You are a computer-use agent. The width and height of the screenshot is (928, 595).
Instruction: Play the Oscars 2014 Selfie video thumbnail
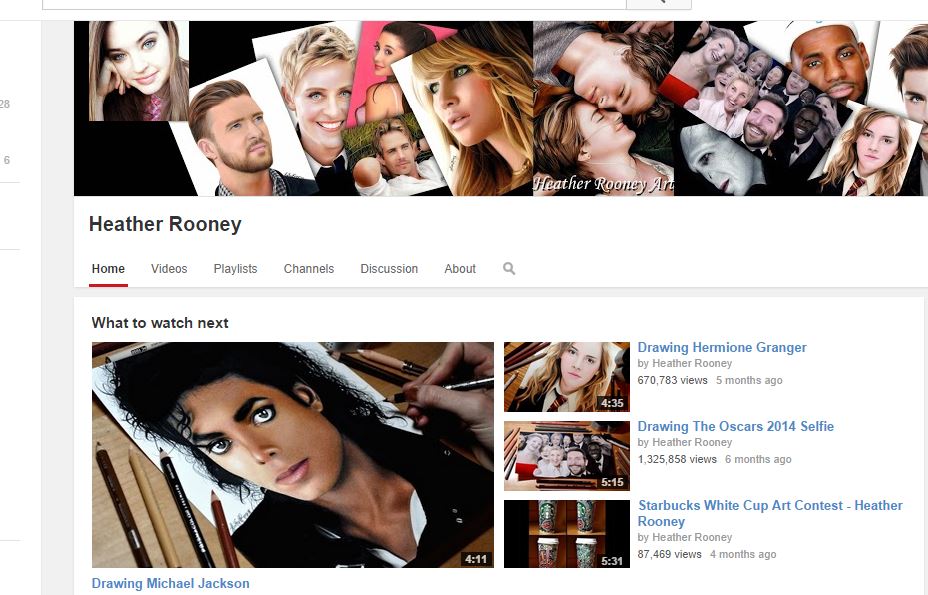pos(567,456)
